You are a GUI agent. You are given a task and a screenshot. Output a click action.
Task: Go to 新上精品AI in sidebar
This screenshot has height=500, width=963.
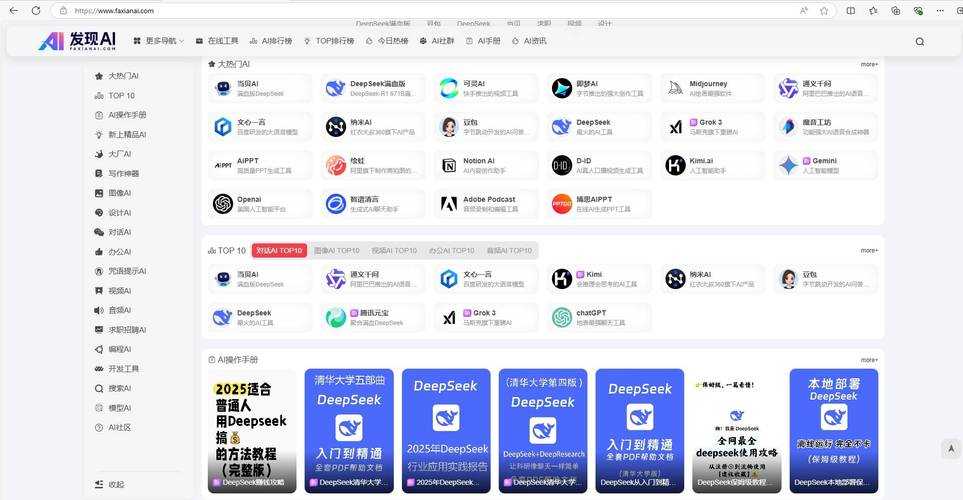(120, 135)
